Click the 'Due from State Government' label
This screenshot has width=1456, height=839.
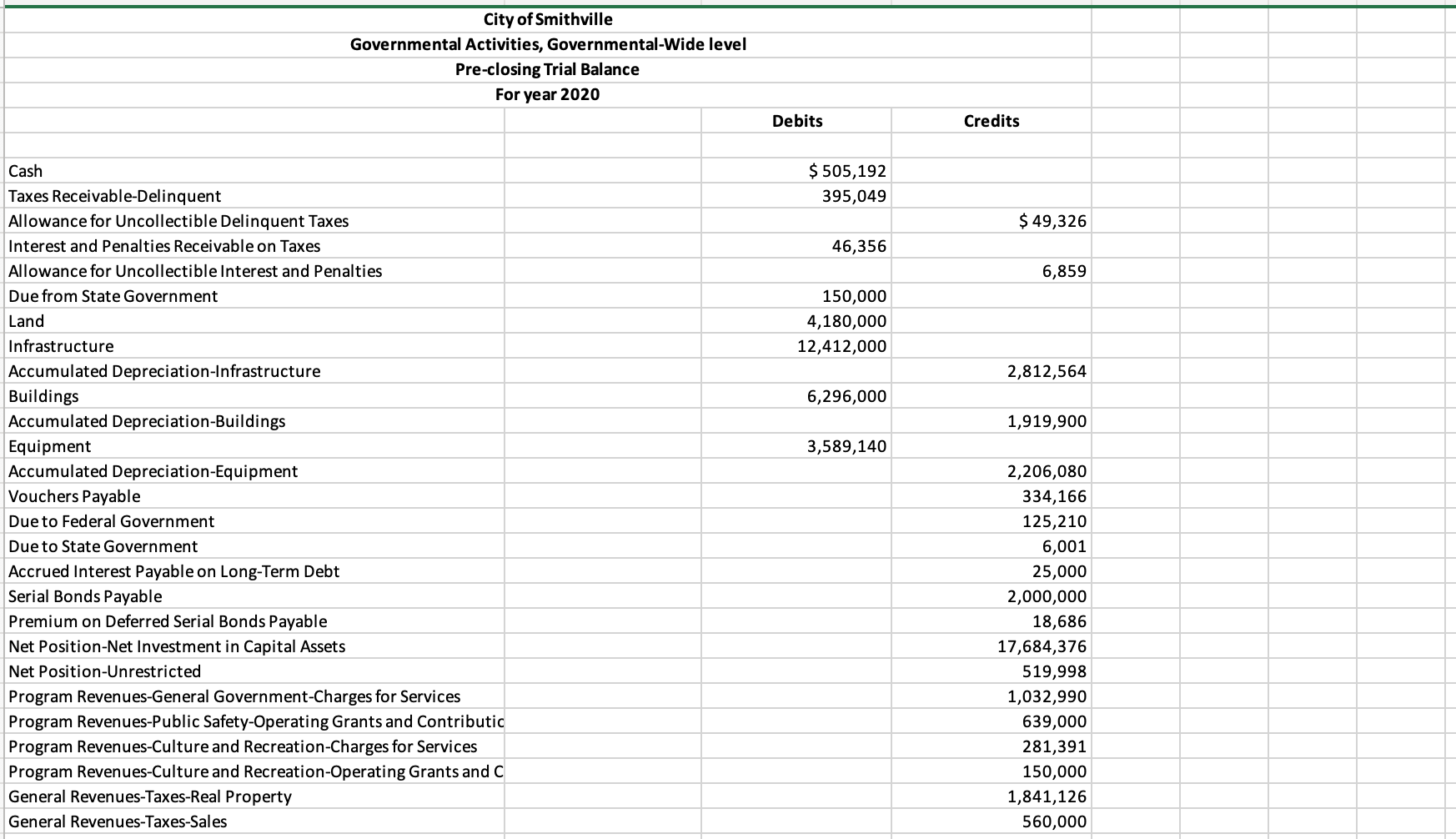[x=113, y=296]
